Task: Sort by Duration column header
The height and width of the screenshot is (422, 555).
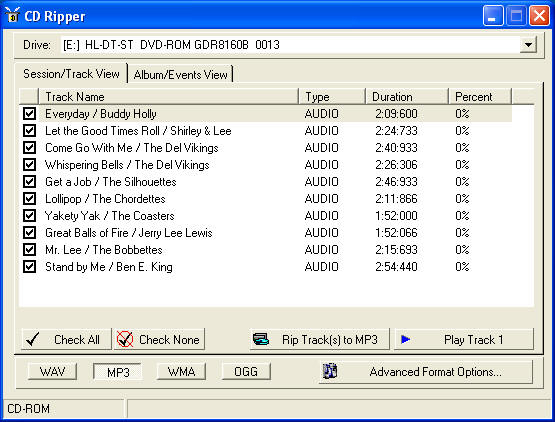Action: (407, 97)
